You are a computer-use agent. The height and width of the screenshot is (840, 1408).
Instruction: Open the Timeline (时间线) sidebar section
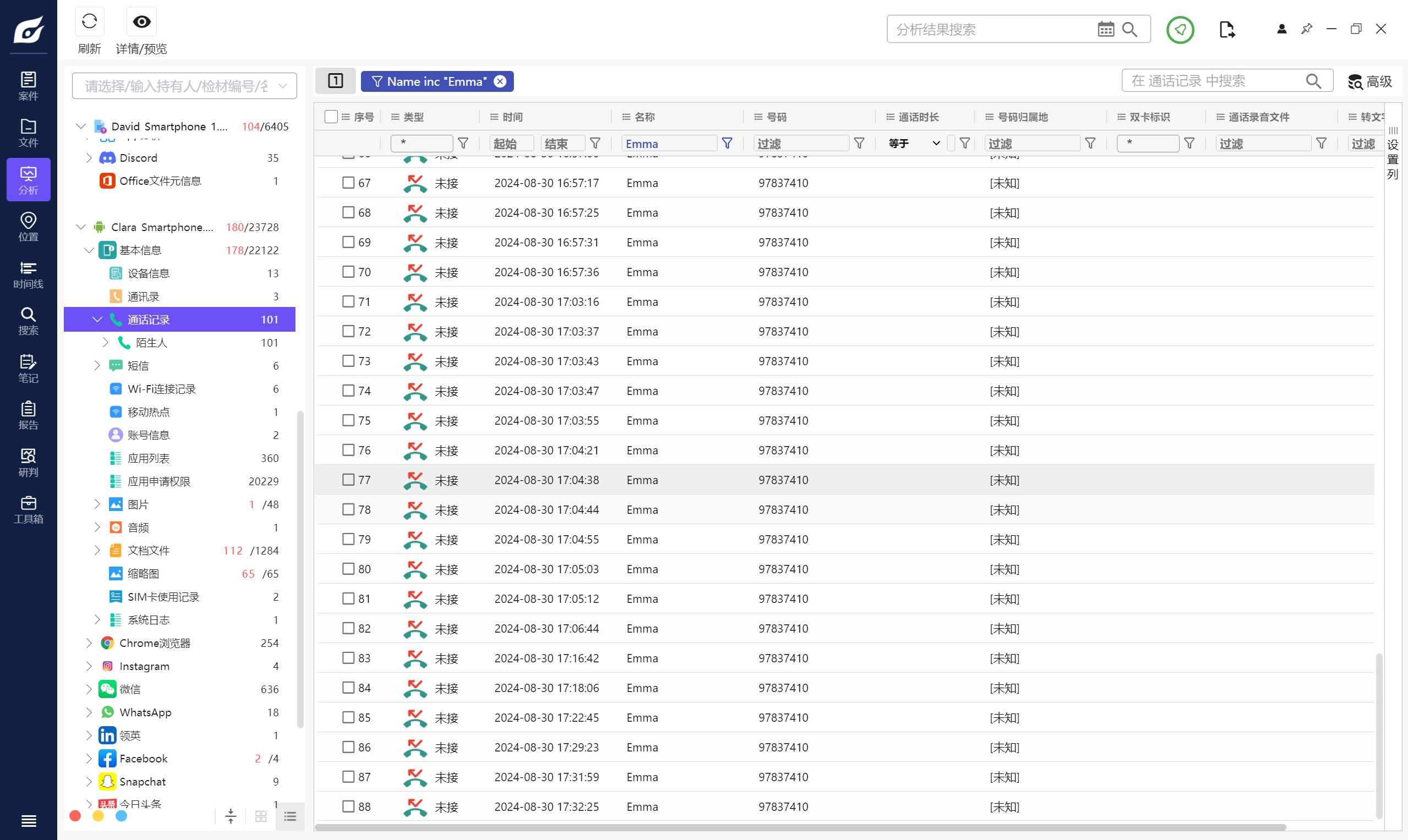click(28, 274)
